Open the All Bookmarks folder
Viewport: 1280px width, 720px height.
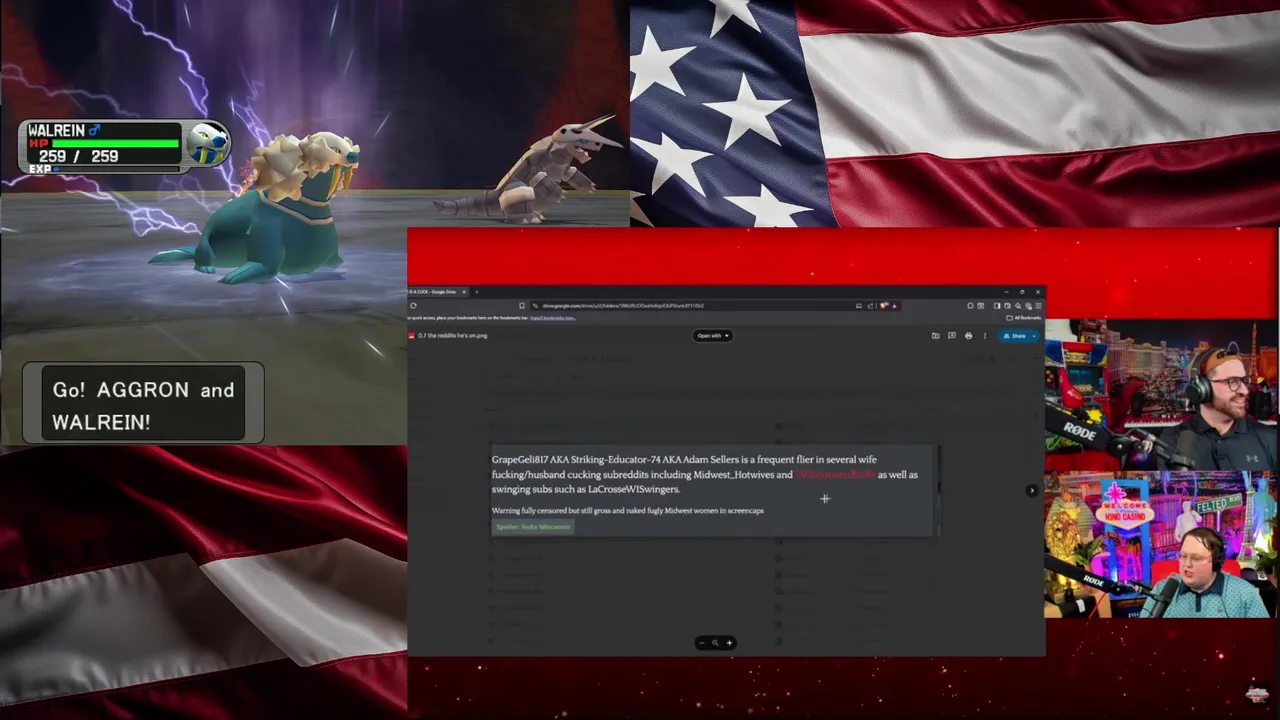click(x=1023, y=318)
